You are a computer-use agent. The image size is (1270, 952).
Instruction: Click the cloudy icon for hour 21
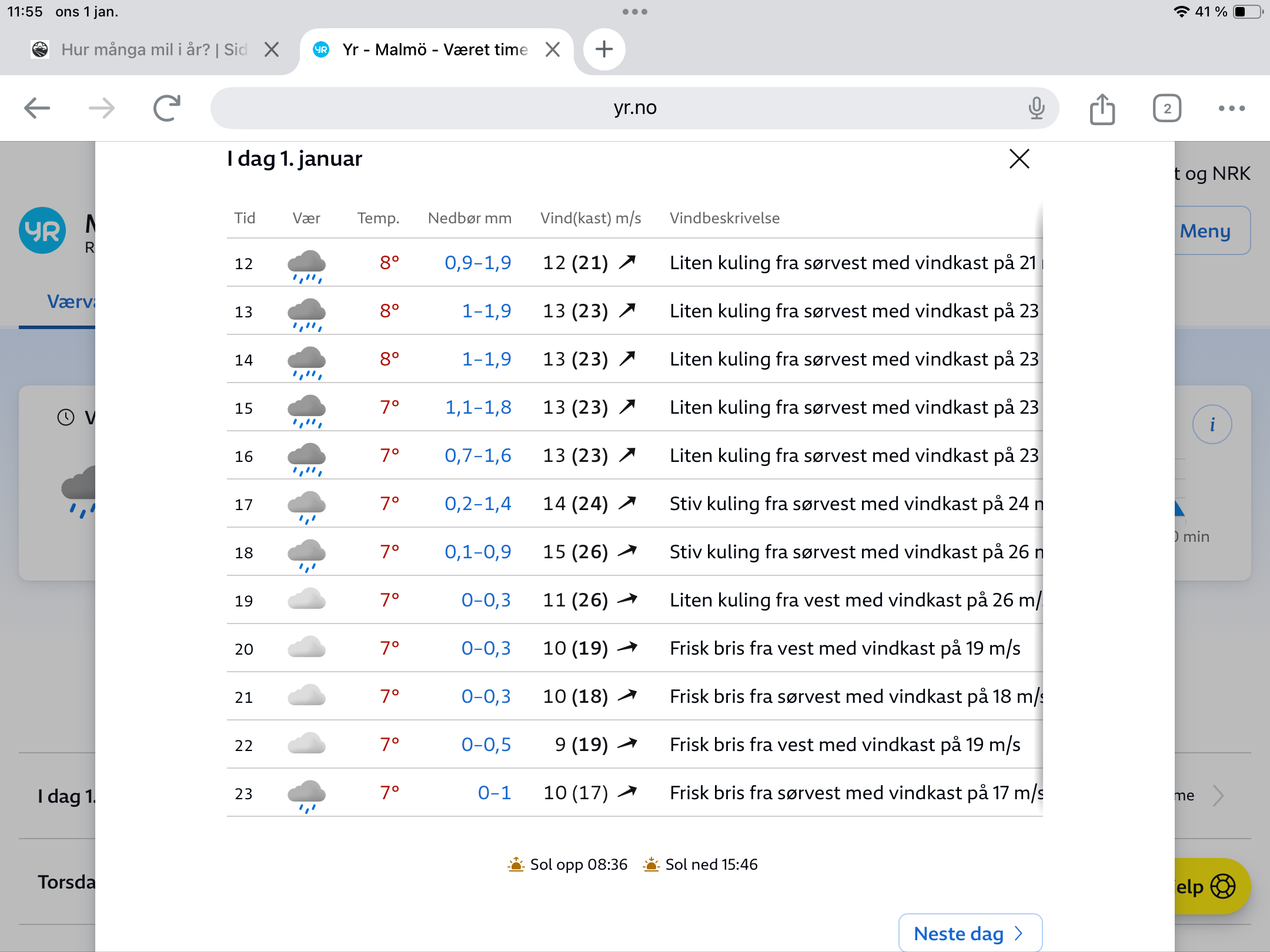click(306, 696)
